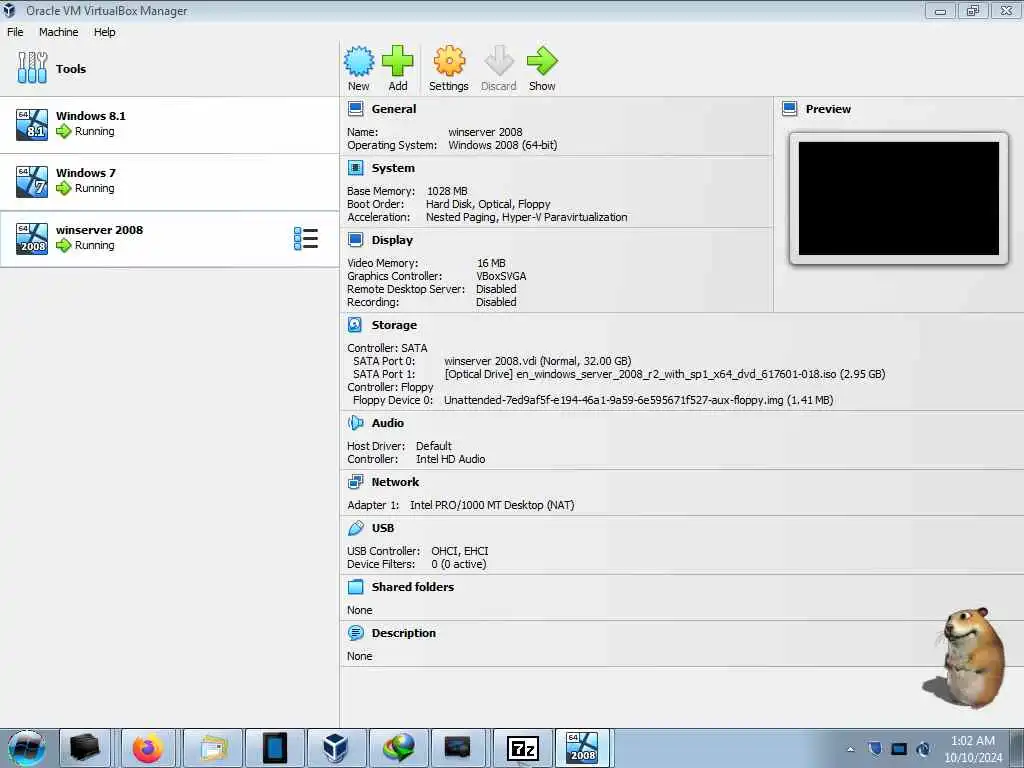Click the VirtualBox cube taskbar icon
Screen dimensions: 1024x768
click(x=336, y=748)
